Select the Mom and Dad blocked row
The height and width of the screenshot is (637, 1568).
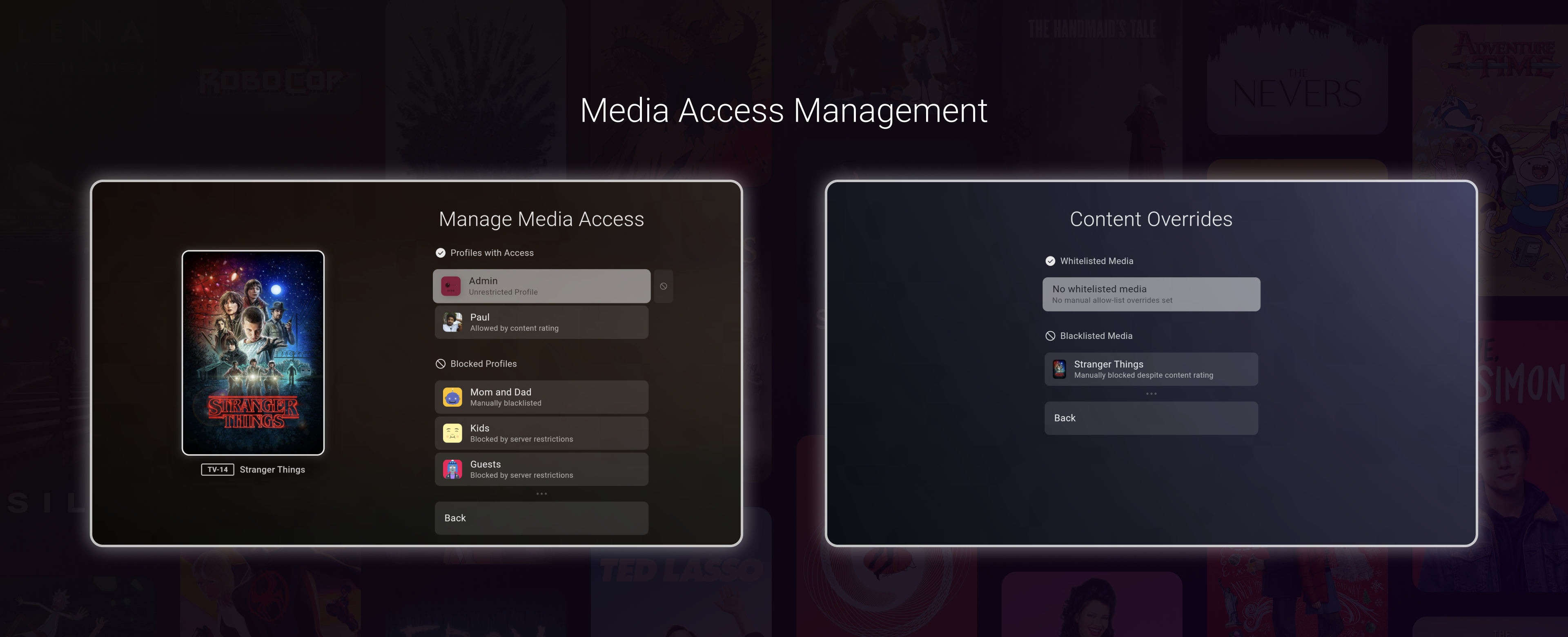[541, 397]
